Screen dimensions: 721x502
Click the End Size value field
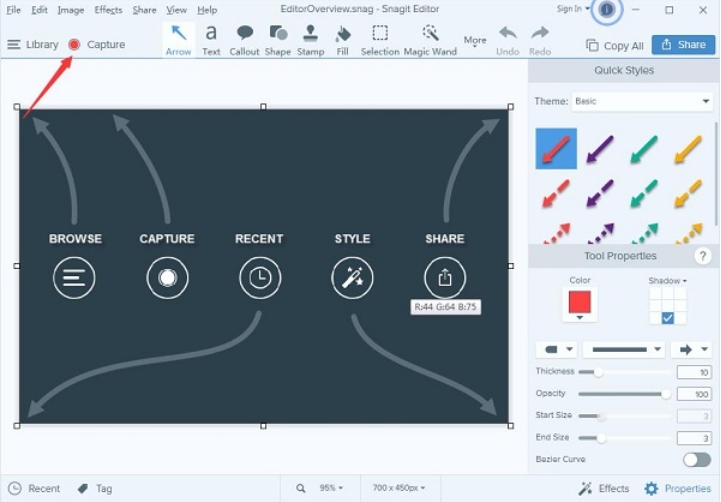tap(694, 438)
